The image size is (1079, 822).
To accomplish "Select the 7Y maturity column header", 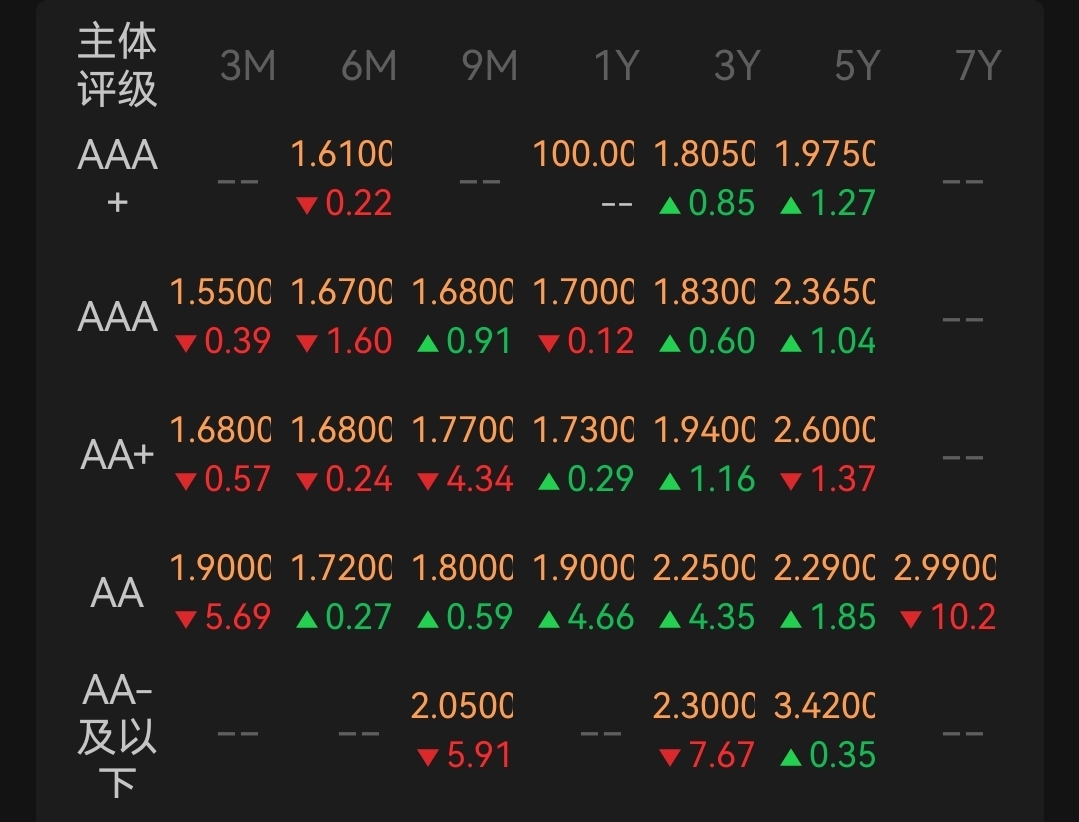I will click(977, 66).
